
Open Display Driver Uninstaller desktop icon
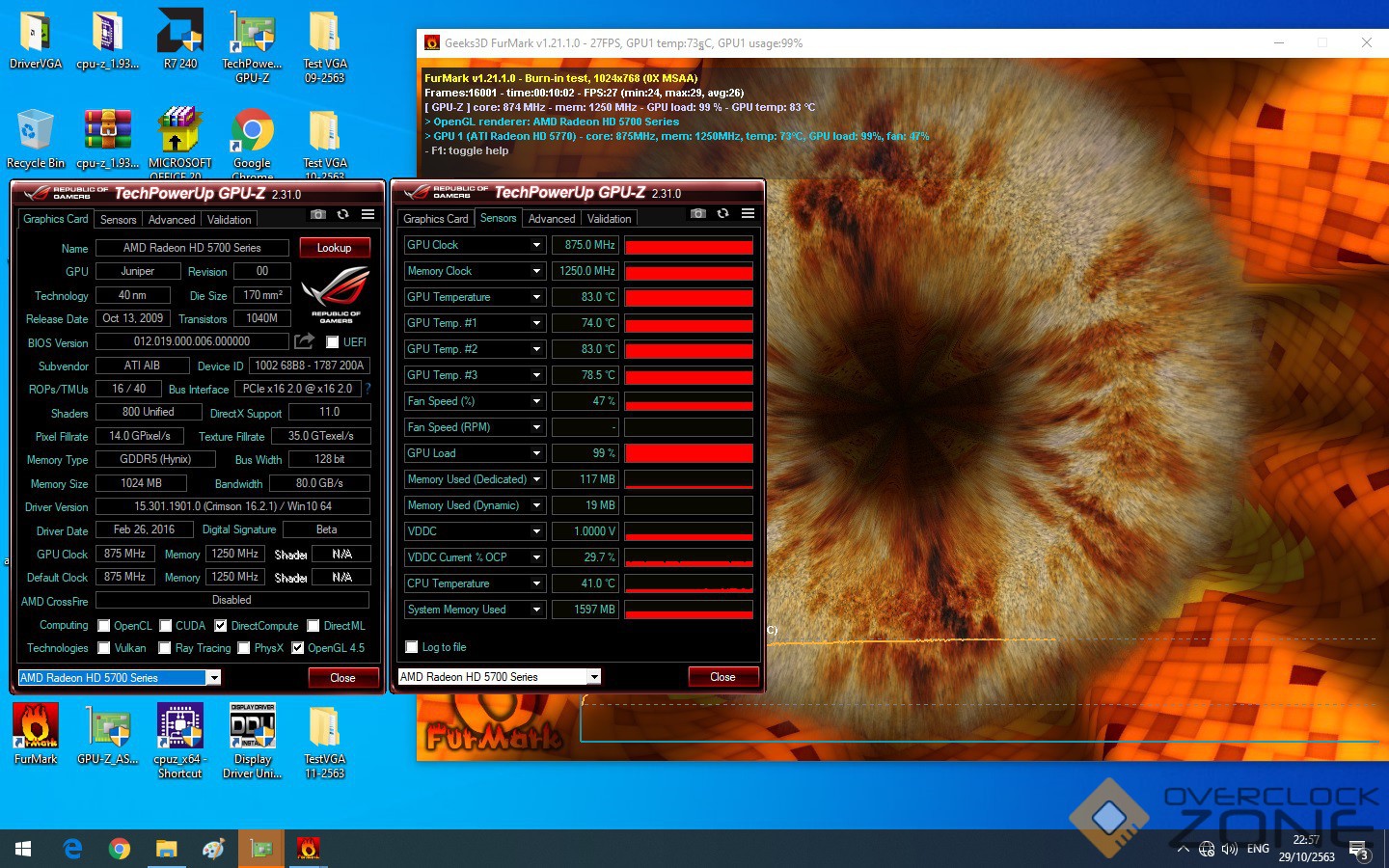252,733
